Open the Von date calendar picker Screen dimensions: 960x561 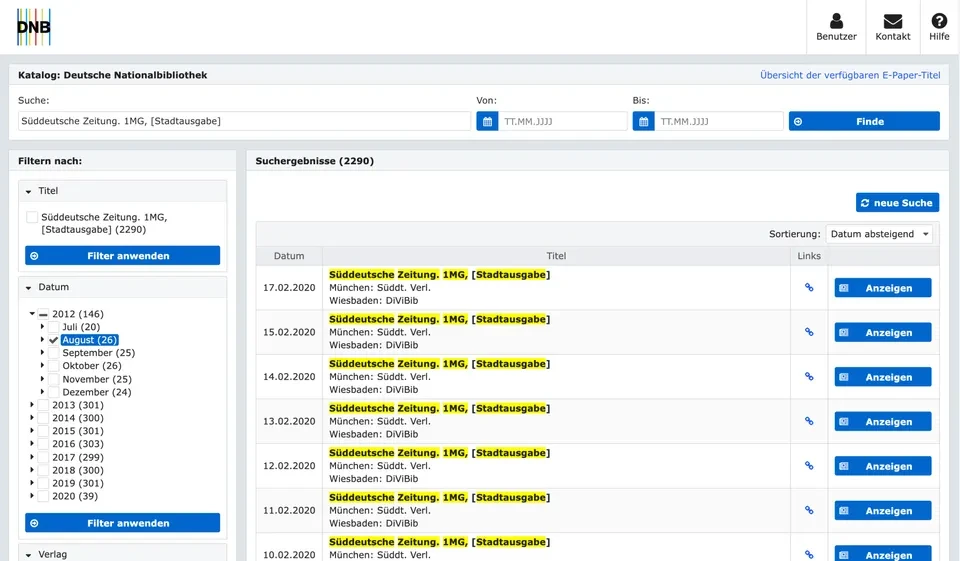[487, 121]
